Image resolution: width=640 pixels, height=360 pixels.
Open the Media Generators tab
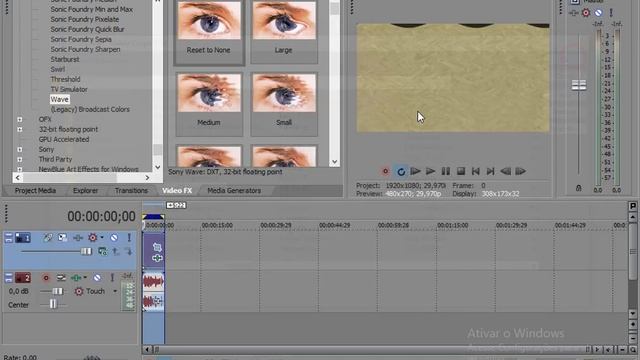[234, 191]
